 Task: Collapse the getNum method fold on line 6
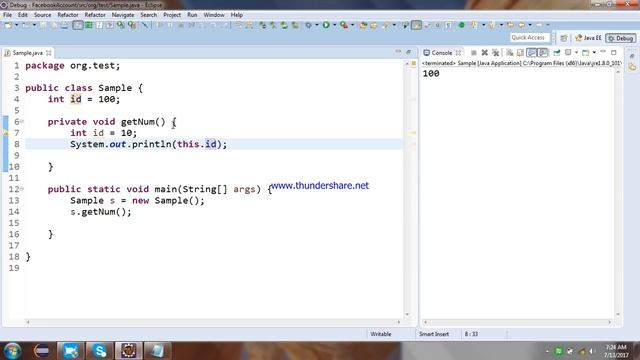click(x=22, y=122)
